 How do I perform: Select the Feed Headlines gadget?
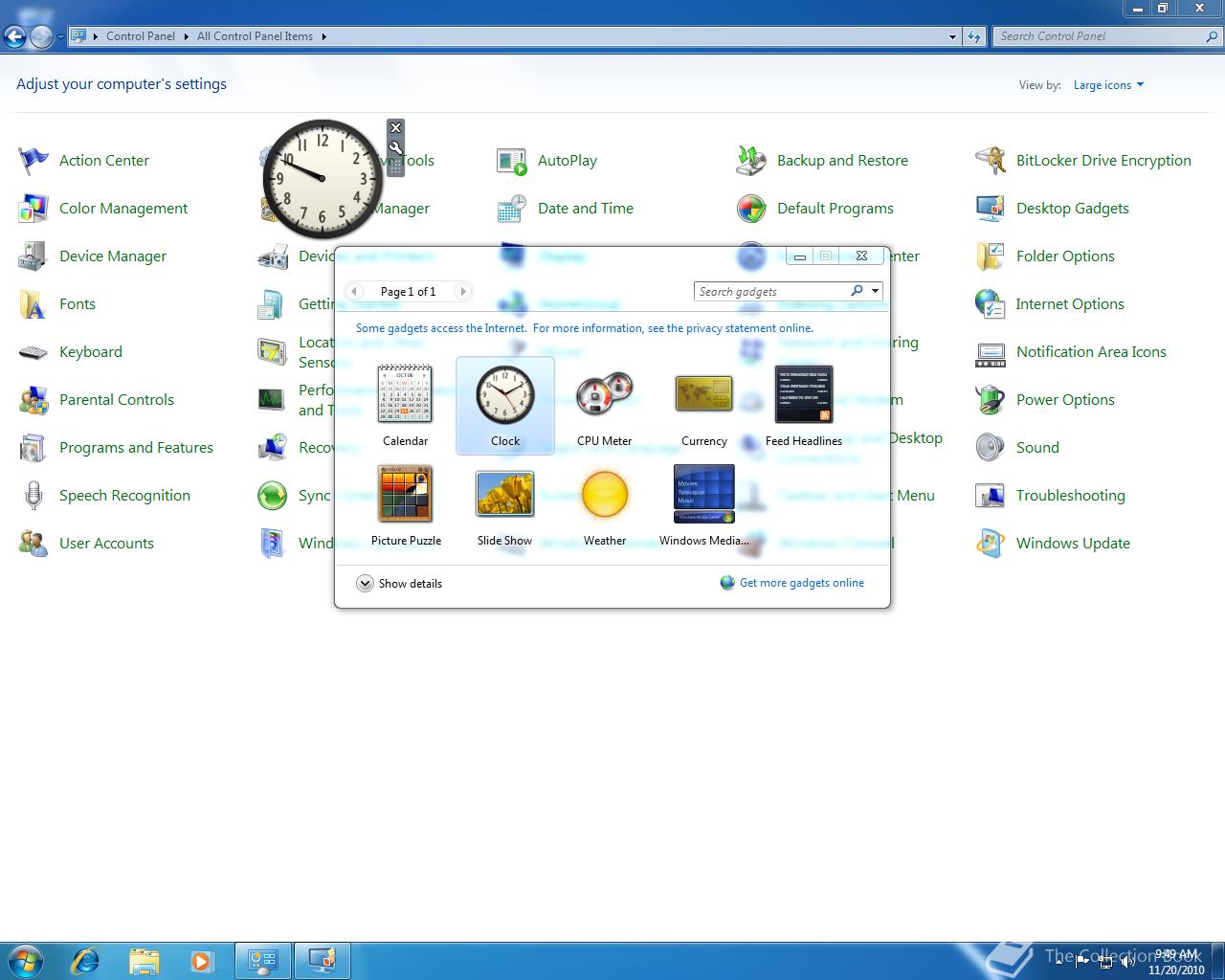coord(804,406)
